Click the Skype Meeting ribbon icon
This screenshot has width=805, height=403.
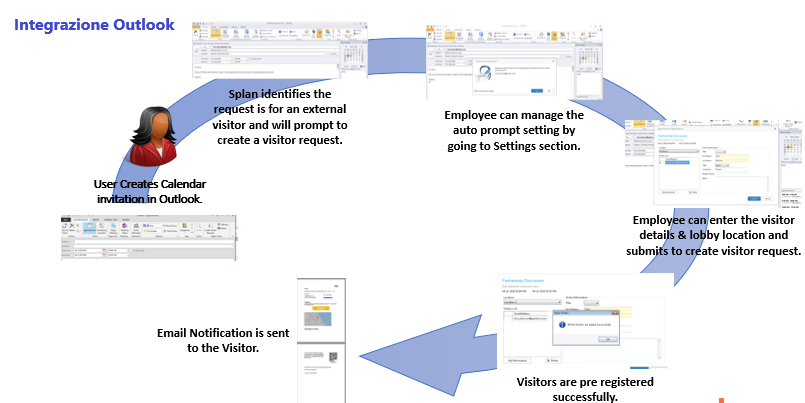pyautogui.click(x=113, y=229)
